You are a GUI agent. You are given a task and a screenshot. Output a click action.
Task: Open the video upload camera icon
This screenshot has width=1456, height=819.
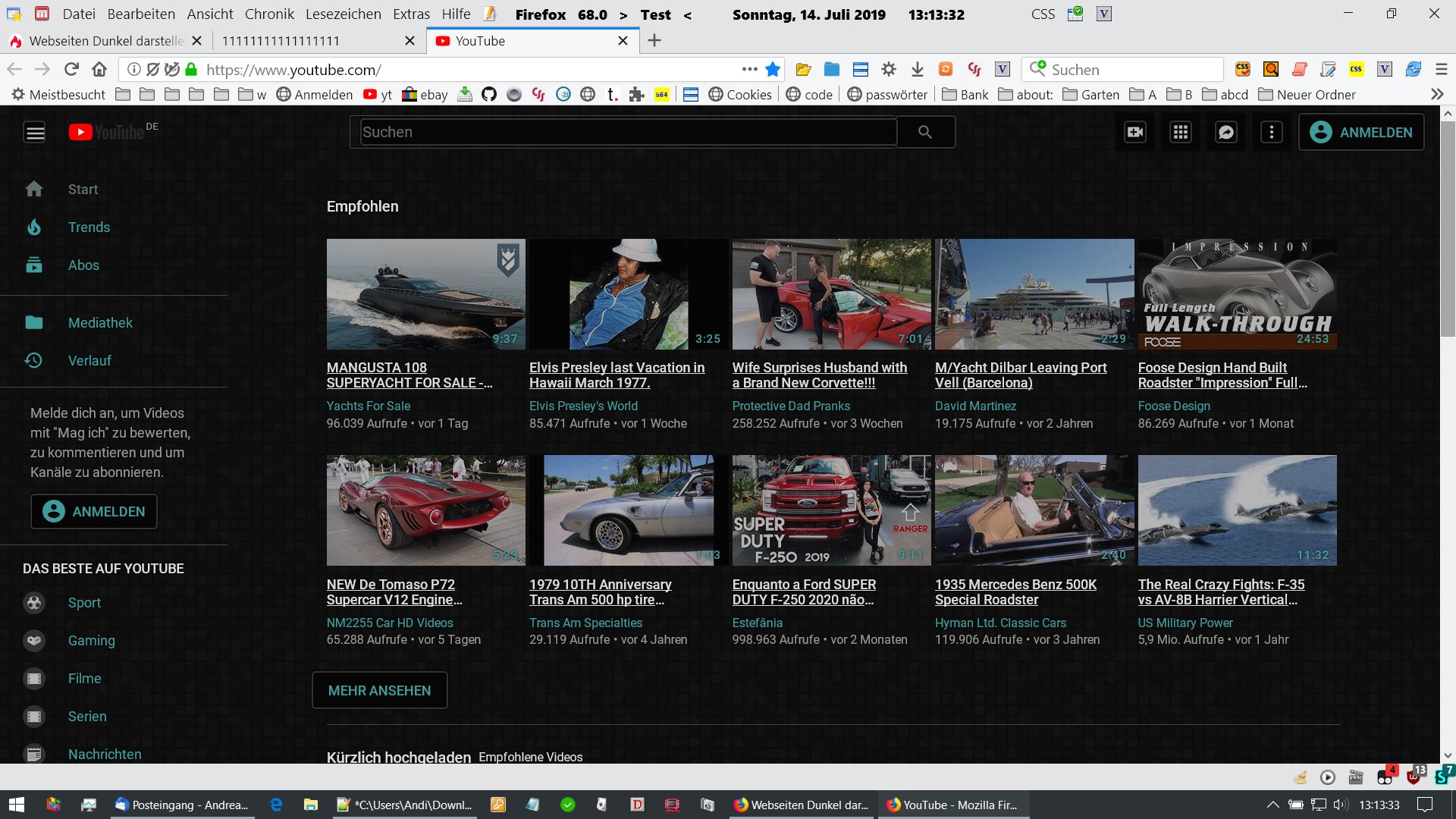click(x=1135, y=132)
